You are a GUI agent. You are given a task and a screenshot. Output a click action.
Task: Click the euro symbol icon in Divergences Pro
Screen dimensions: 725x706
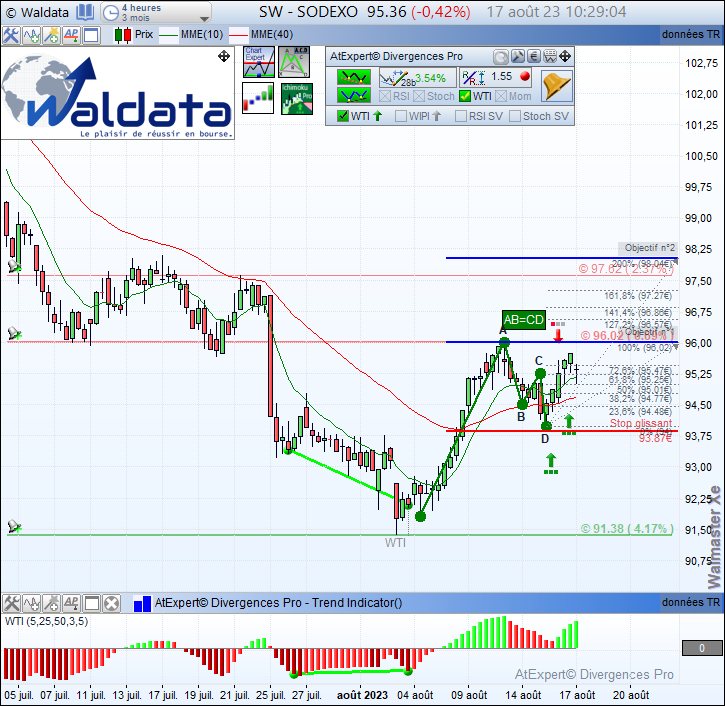coord(534,57)
